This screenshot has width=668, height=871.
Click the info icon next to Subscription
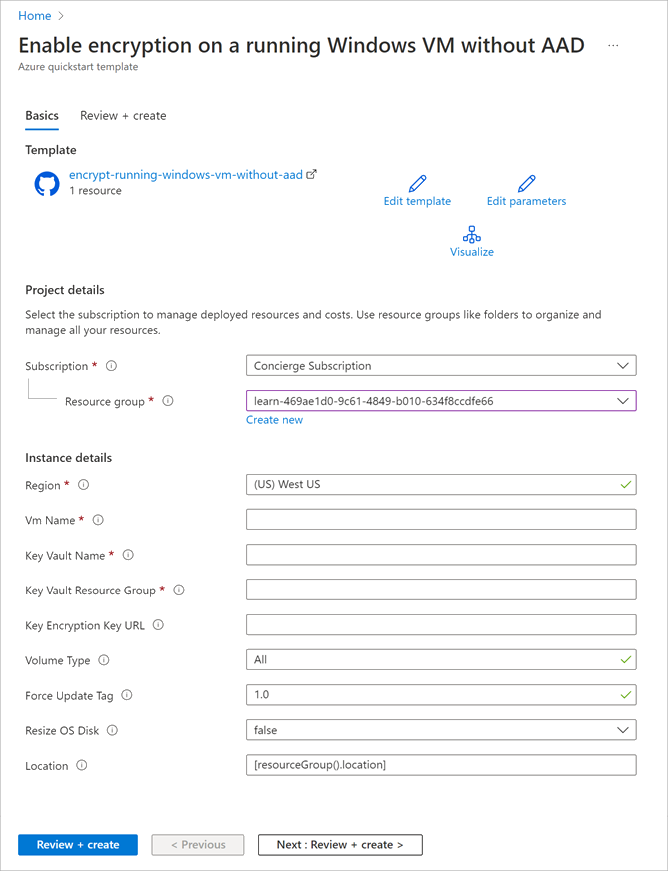click(x=111, y=366)
